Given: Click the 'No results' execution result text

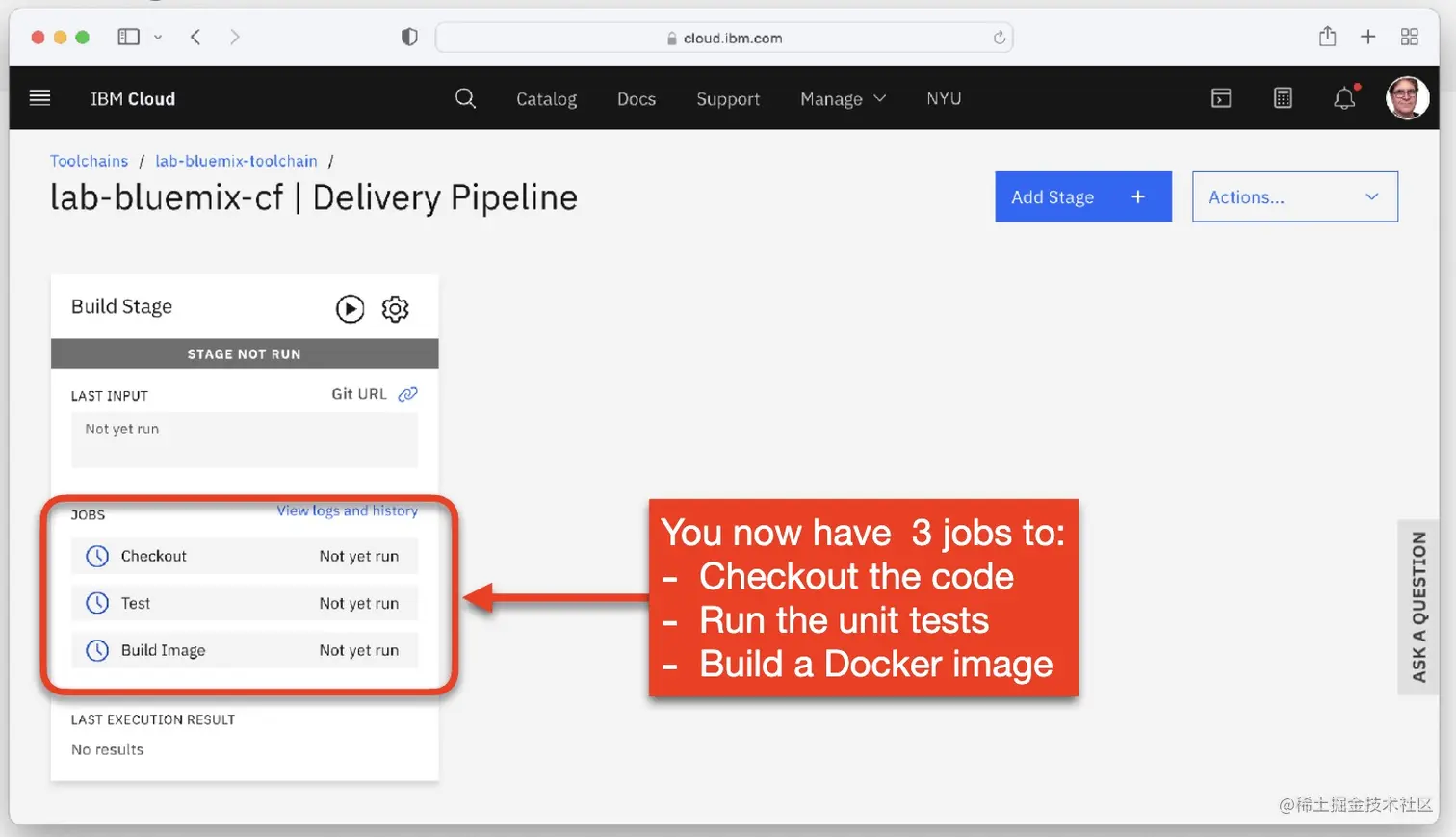Looking at the screenshot, I should 108,749.
